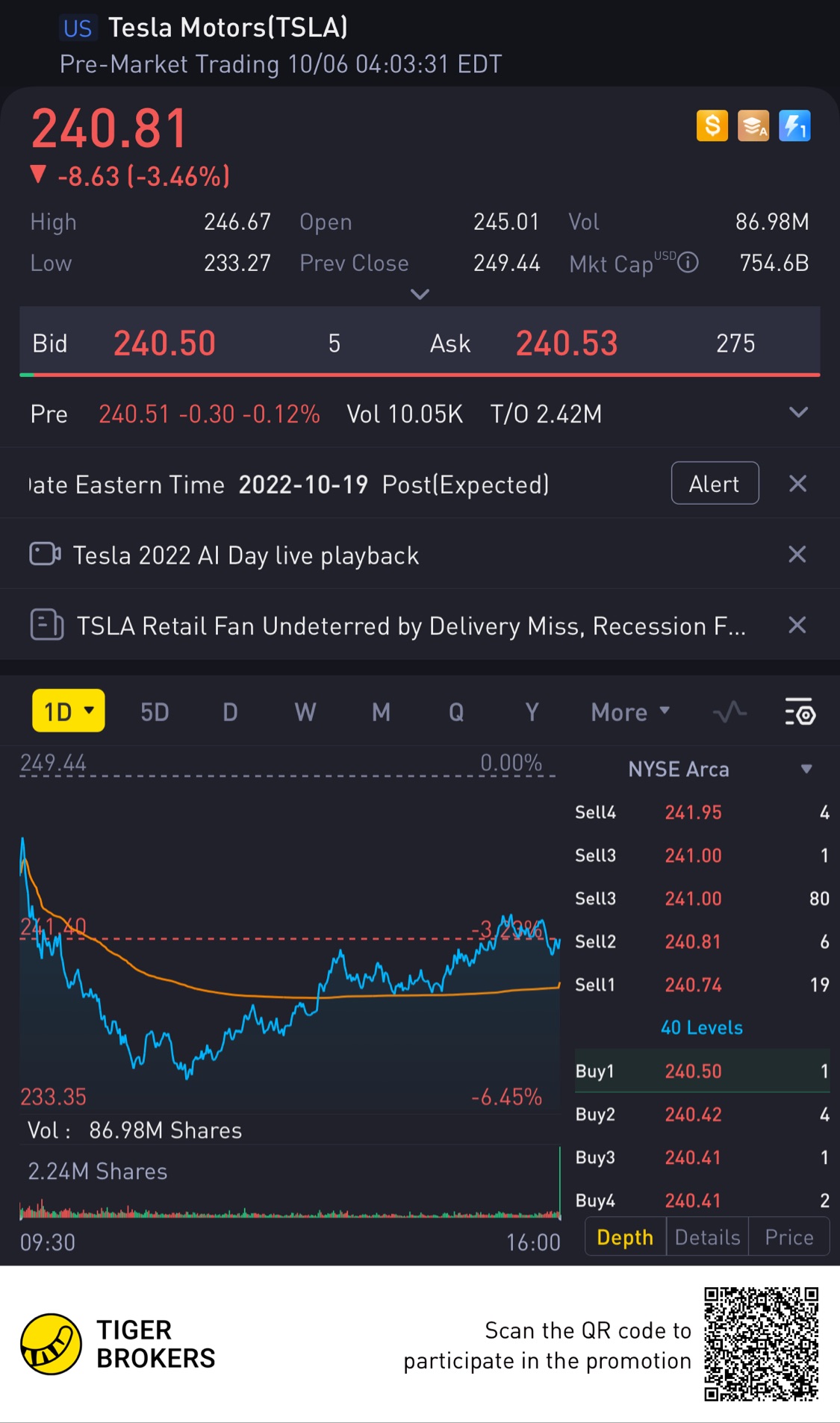Tap the Prev Close value 249.44
Viewport: 840px width, 1423px height.
(x=506, y=263)
